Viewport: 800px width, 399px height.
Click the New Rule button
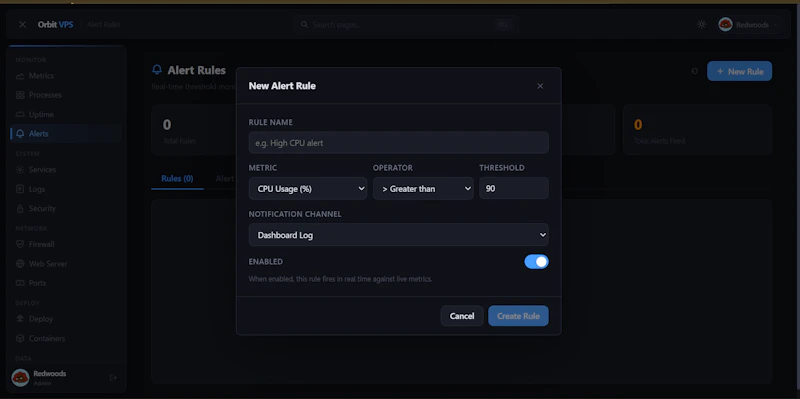pyautogui.click(x=739, y=71)
